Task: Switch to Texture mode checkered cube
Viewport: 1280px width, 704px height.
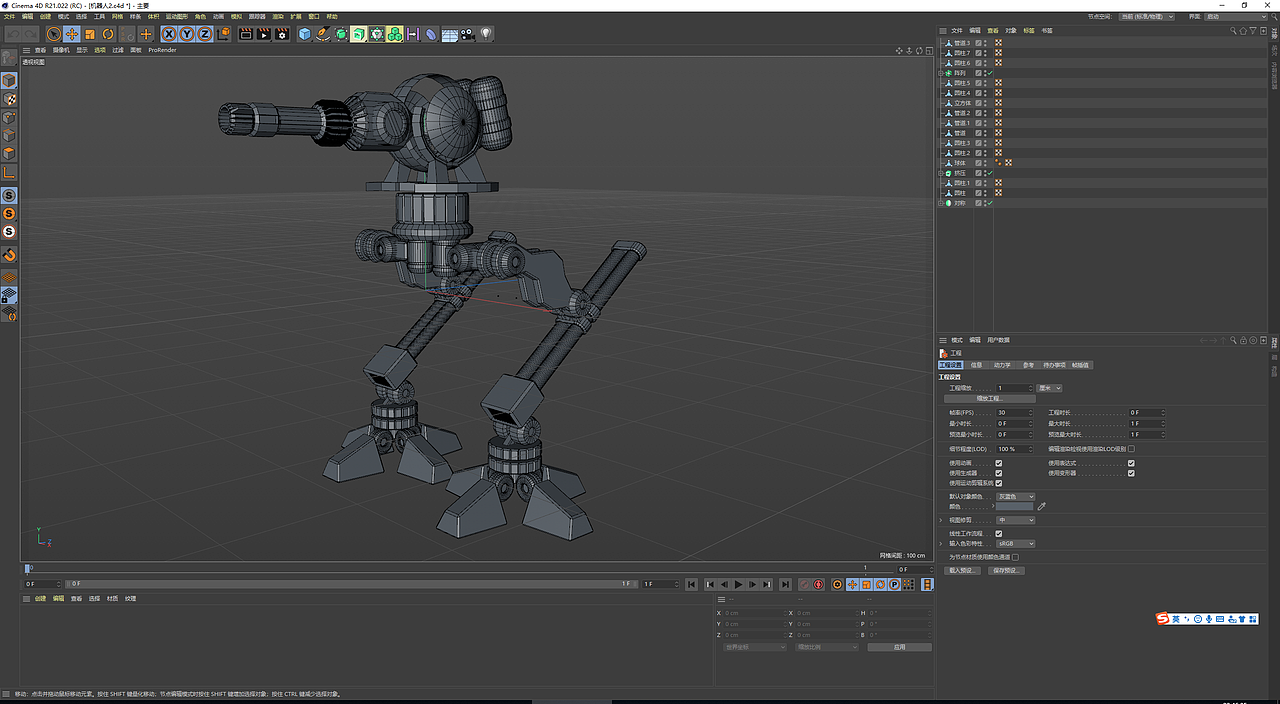Action: pos(9,99)
